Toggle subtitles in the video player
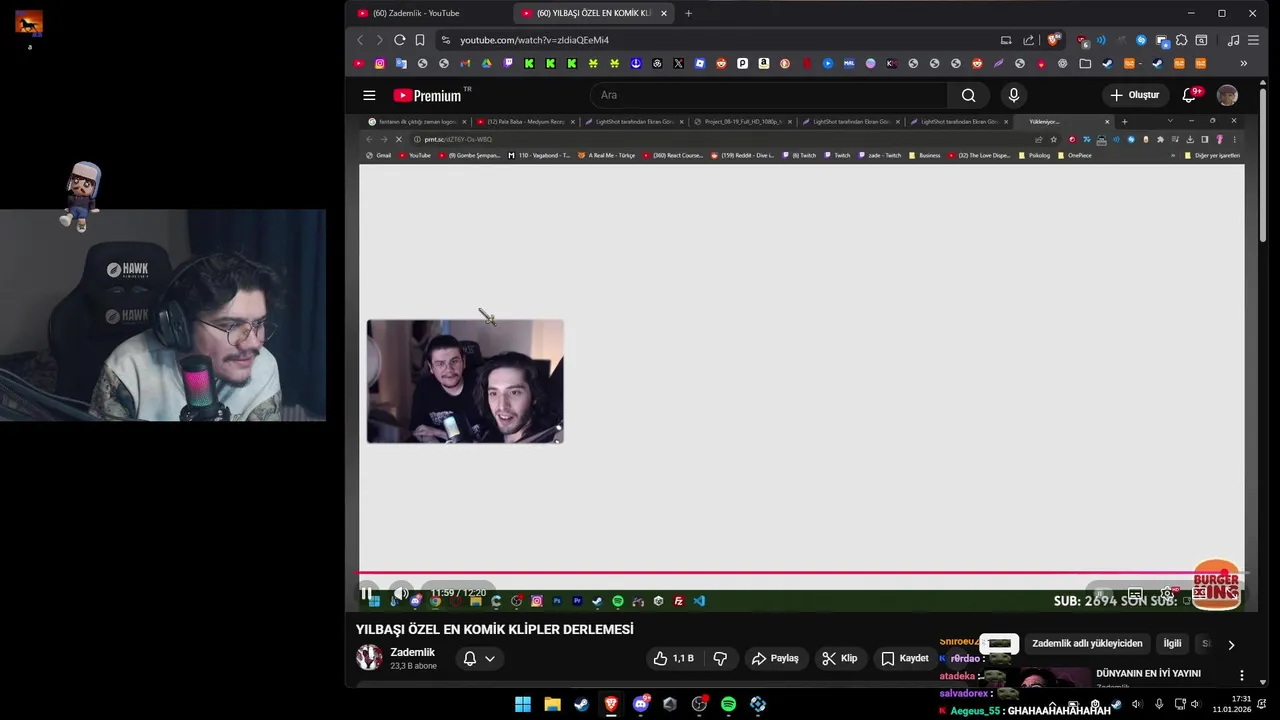The image size is (1280, 720). pyautogui.click(x=1135, y=594)
